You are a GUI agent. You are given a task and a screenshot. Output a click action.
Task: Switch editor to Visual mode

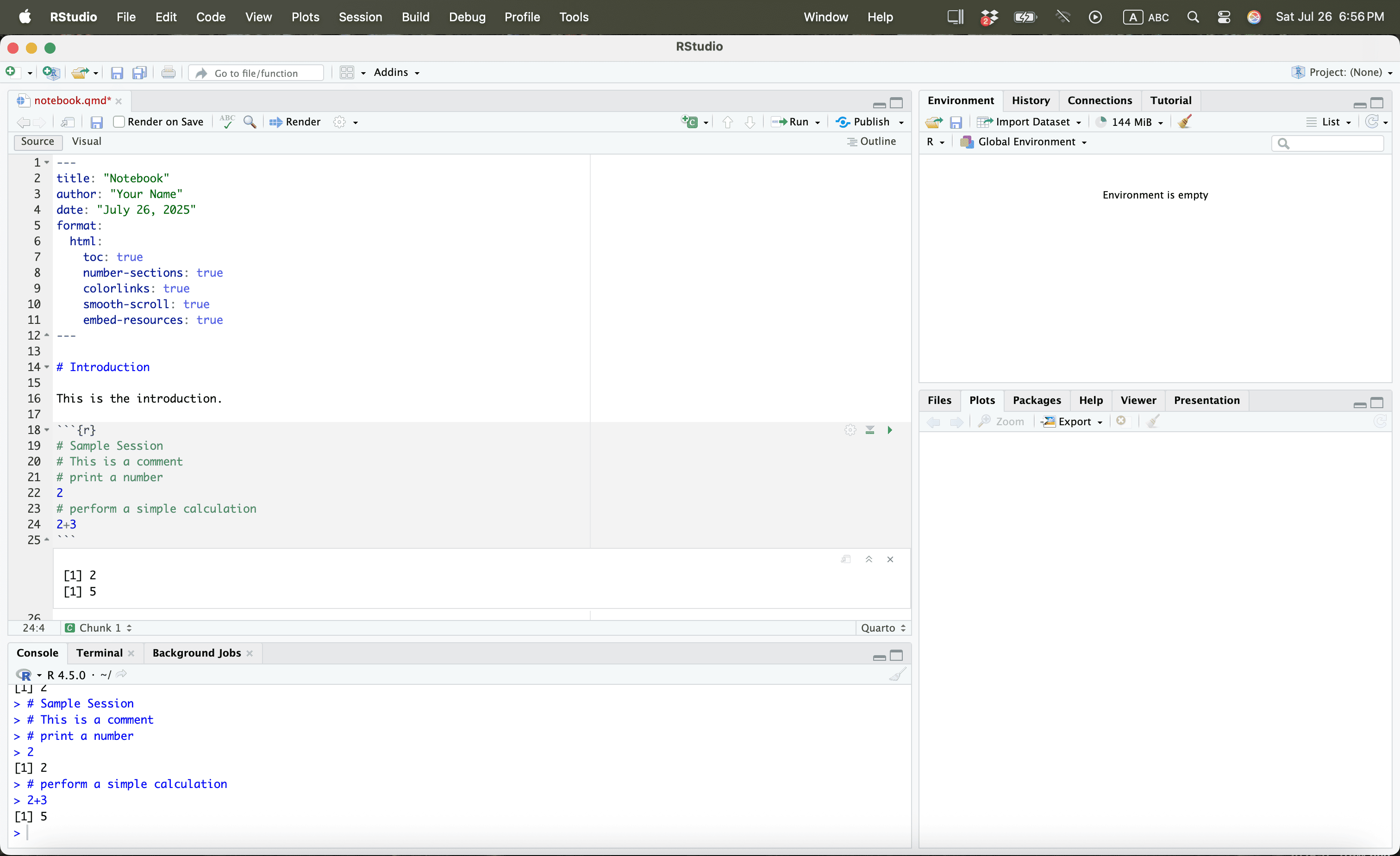point(87,142)
